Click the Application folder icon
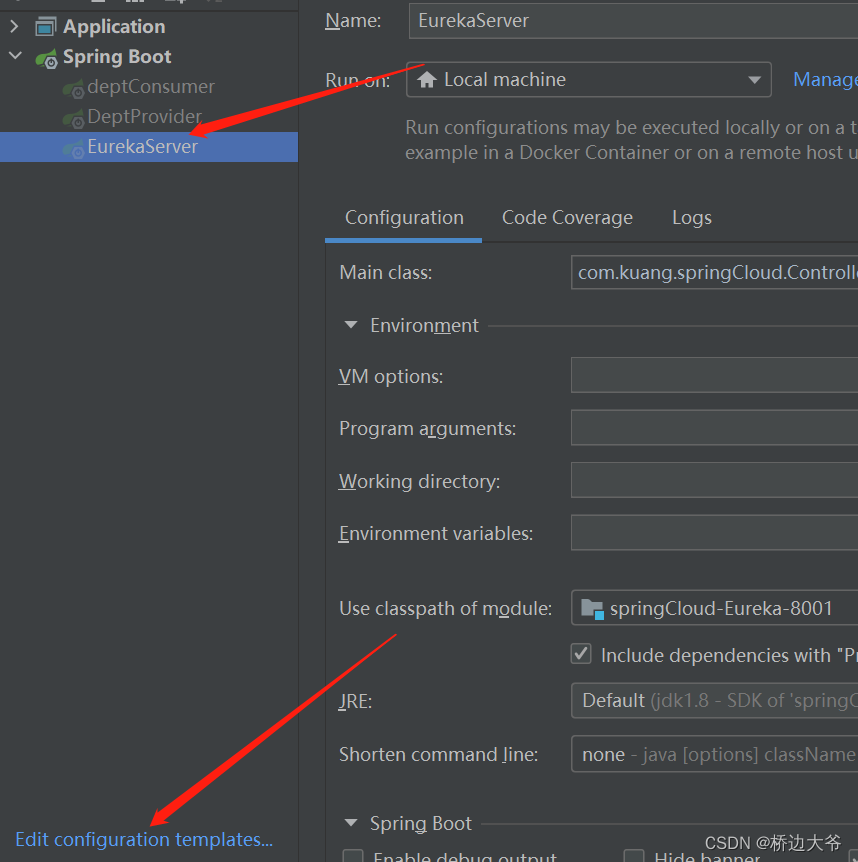858x862 pixels. [x=46, y=26]
